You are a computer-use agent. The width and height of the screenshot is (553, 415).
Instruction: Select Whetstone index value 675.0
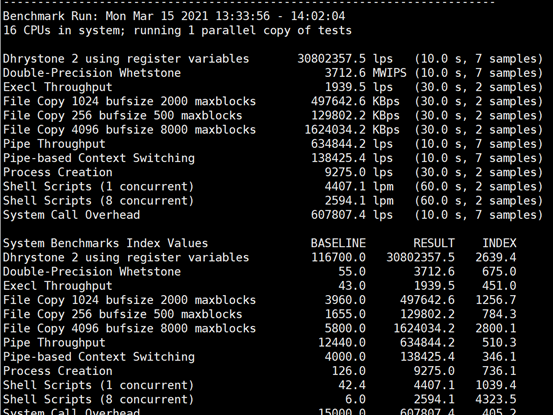point(499,271)
